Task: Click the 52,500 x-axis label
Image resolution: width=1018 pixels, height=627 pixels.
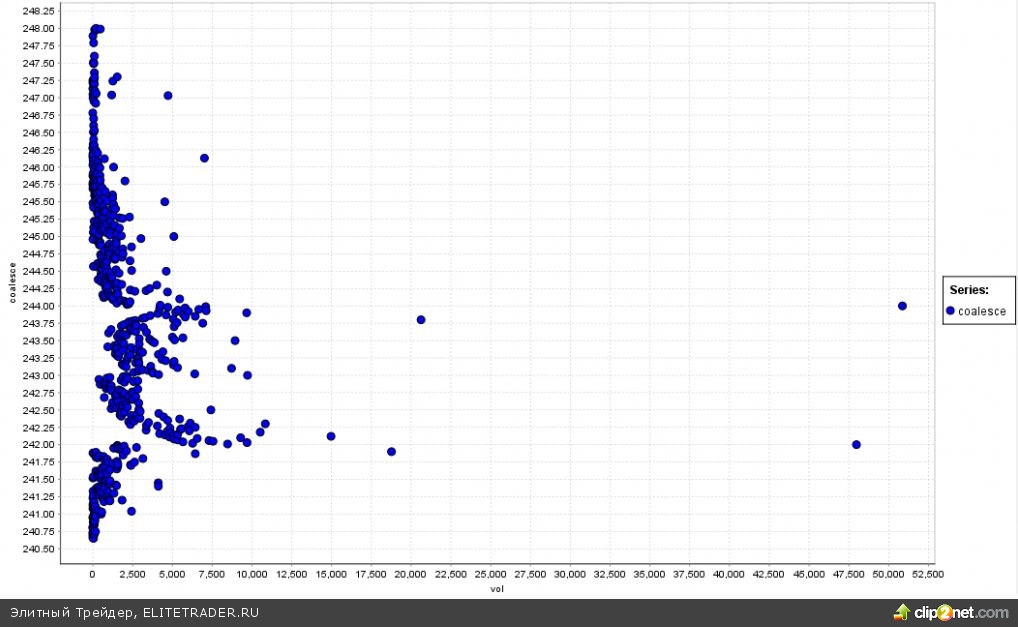Action: point(928,574)
